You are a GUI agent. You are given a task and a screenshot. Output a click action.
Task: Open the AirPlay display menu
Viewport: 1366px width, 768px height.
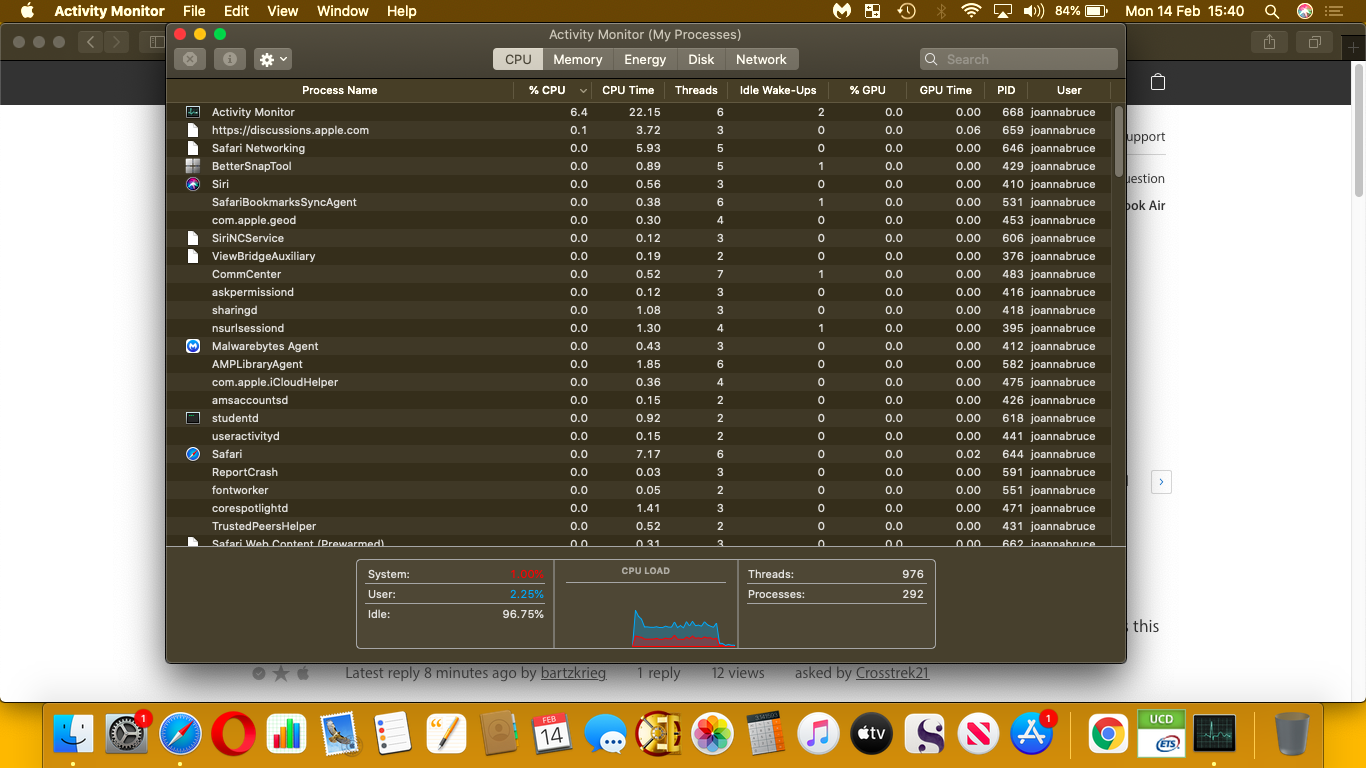click(x=1002, y=11)
